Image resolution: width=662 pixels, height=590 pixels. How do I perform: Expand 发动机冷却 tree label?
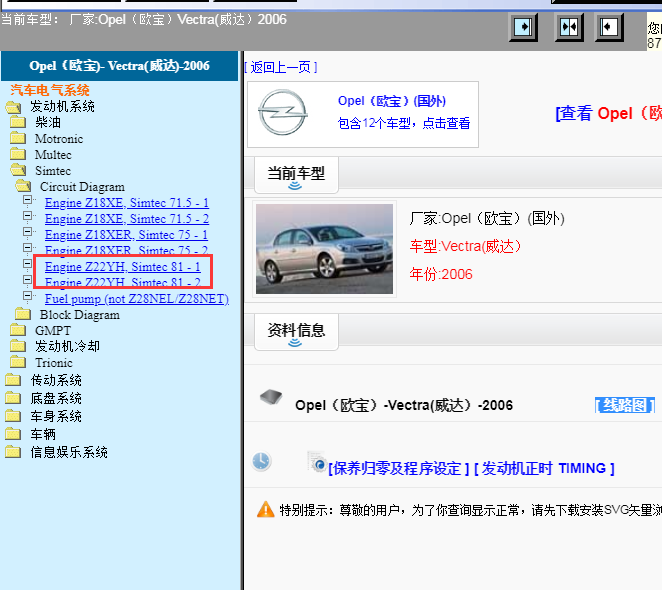click(x=68, y=346)
